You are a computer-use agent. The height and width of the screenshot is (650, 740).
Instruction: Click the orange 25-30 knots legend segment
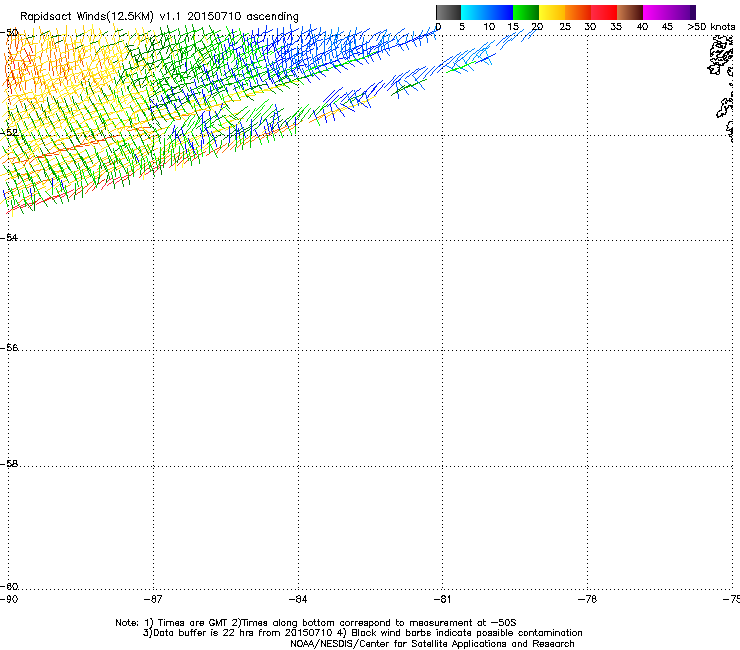pyautogui.click(x=578, y=12)
